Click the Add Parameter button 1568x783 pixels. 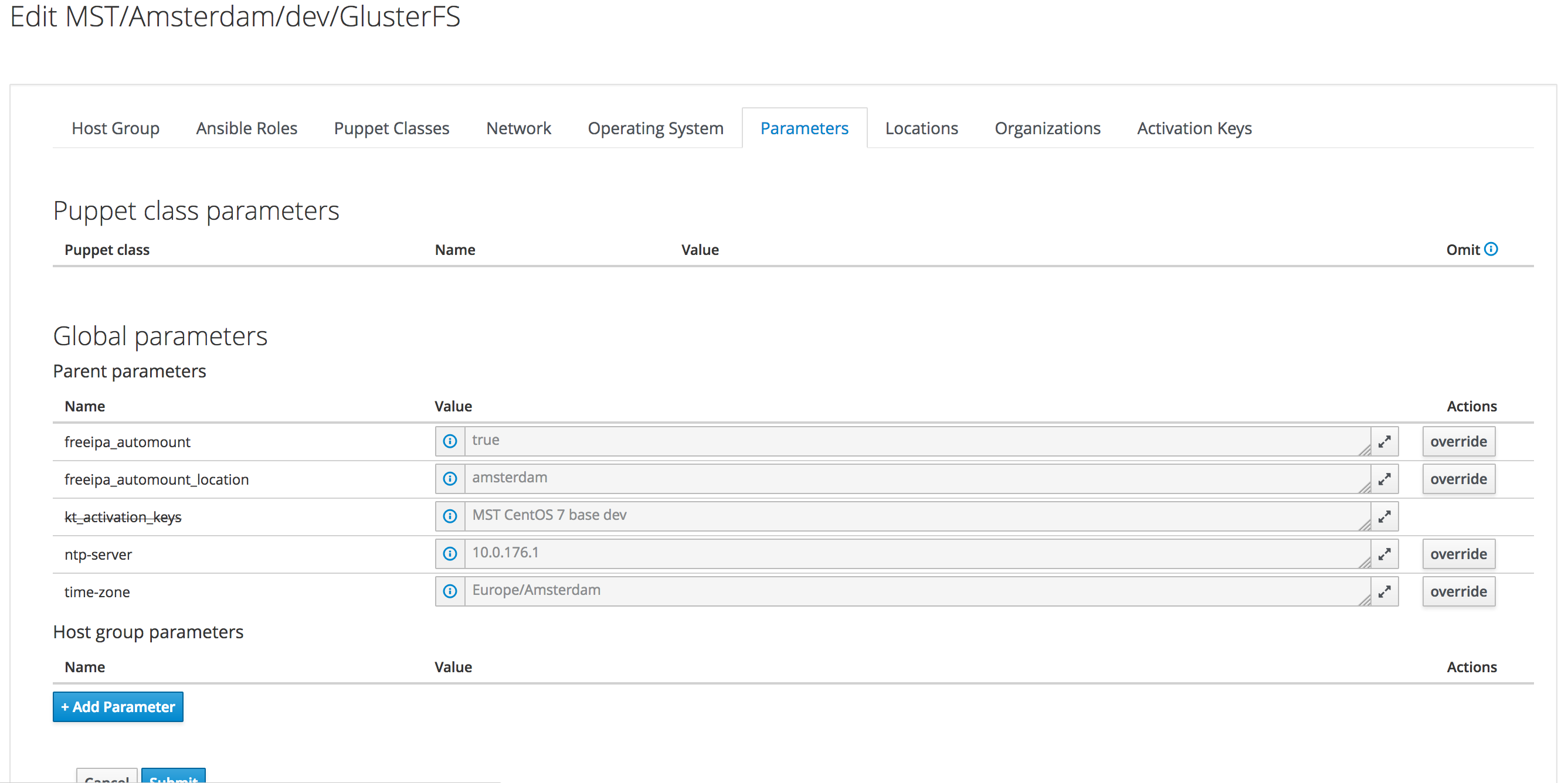(118, 706)
